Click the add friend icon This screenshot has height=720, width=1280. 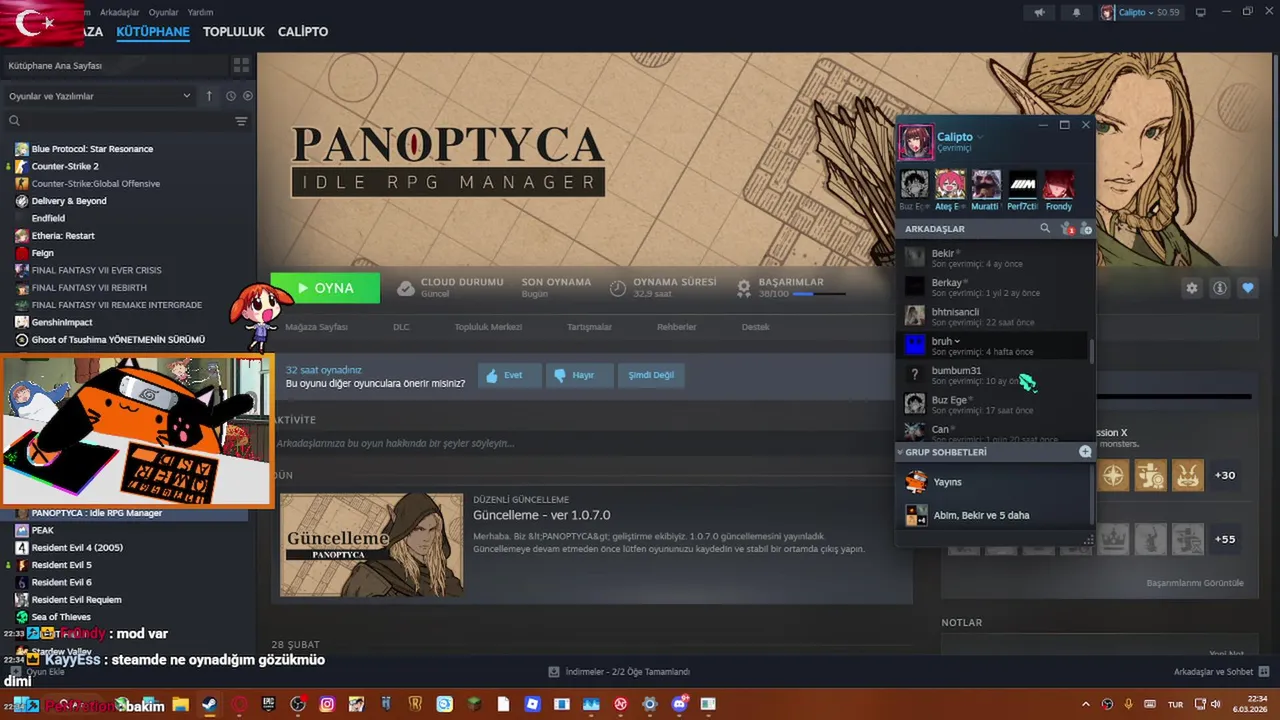pos(1086,229)
